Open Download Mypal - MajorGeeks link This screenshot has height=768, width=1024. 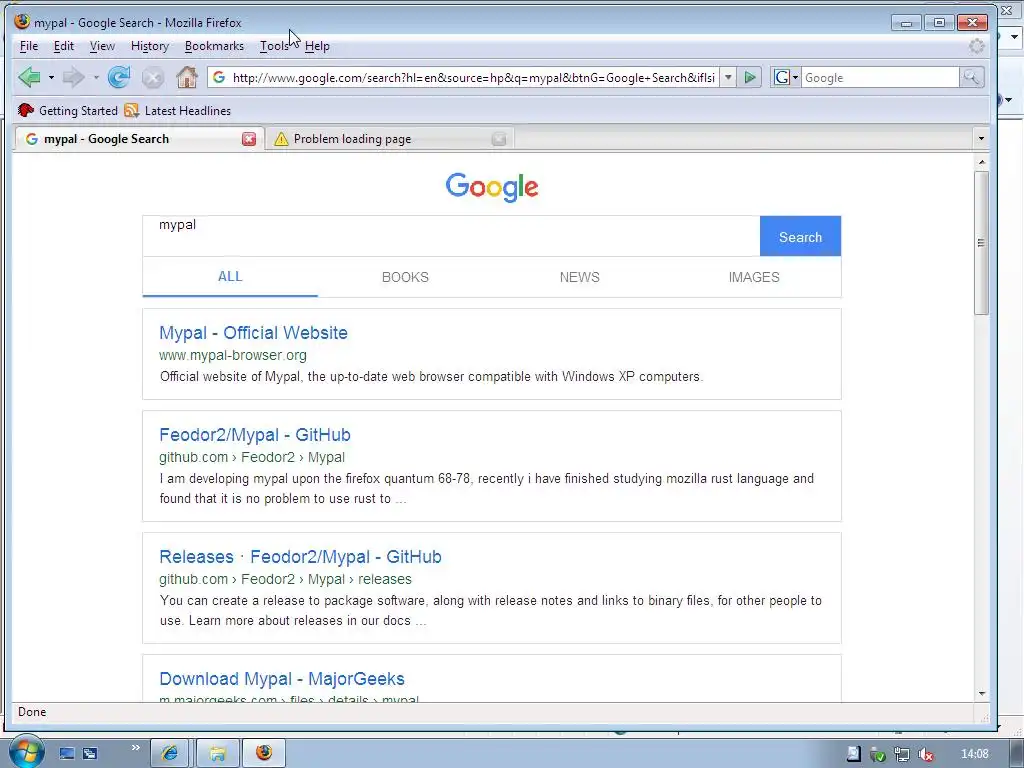281,679
